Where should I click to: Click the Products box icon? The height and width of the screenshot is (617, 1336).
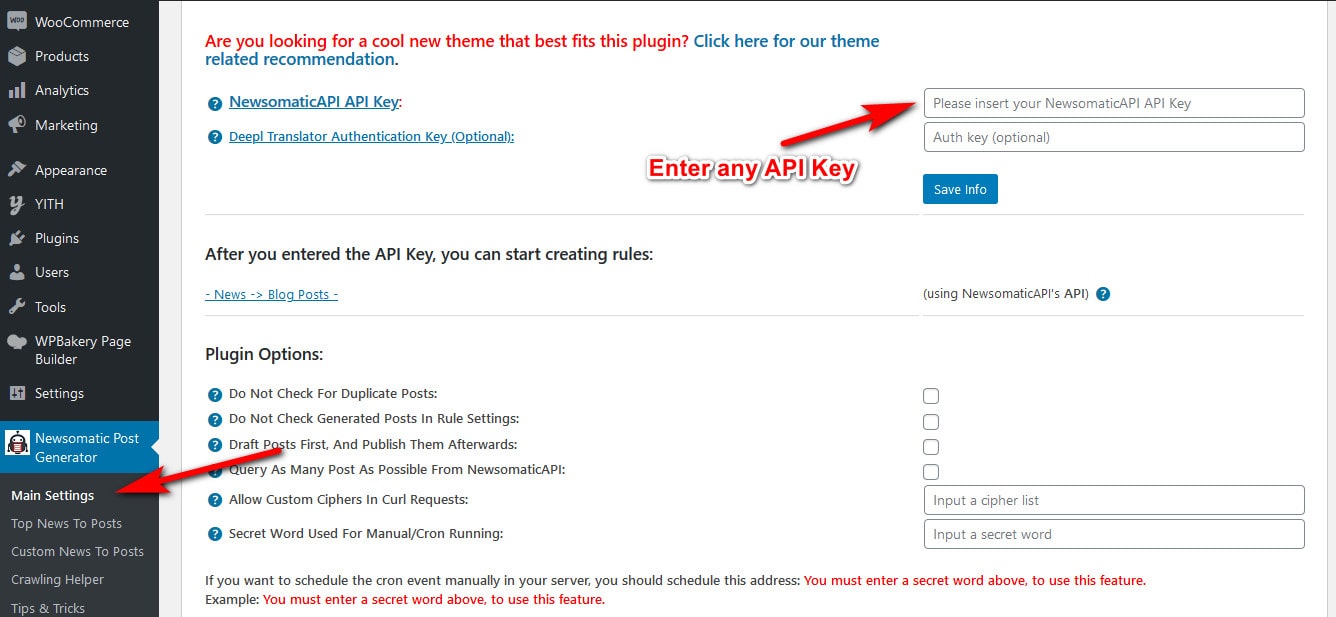coord(17,56)
